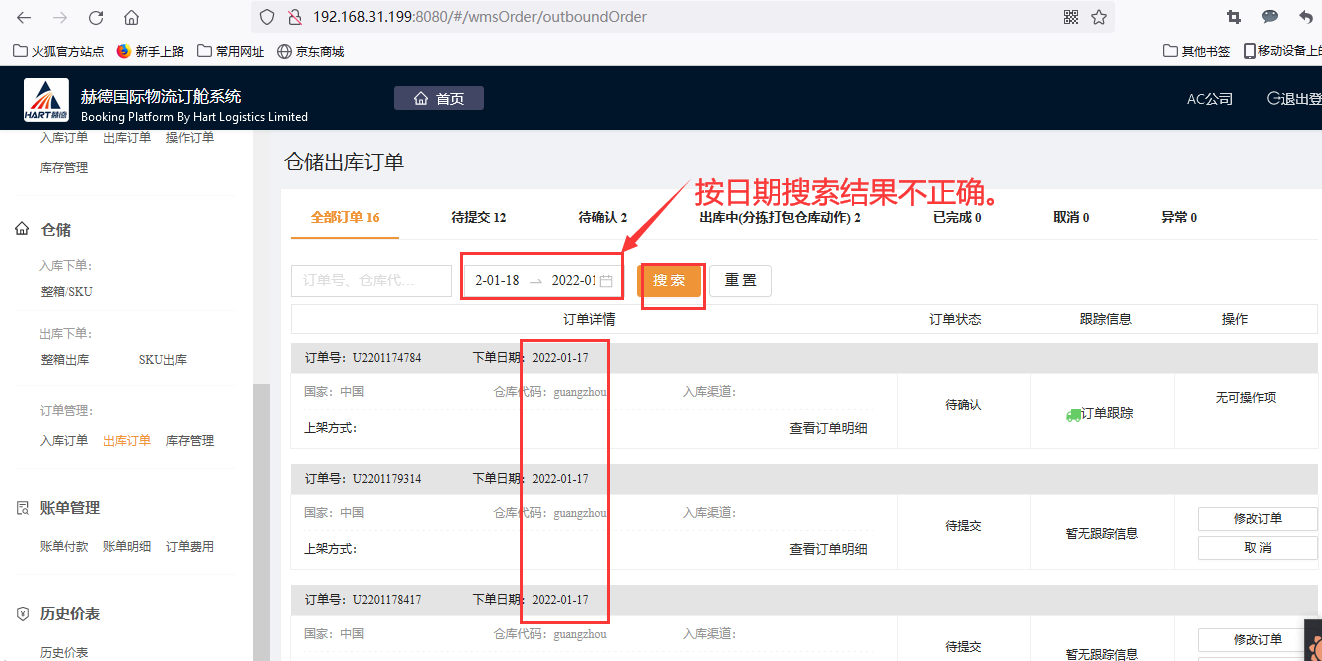This screenshot has height=661, width=1322.
Task: Click the browser reload icon
Action: [96, 17]
